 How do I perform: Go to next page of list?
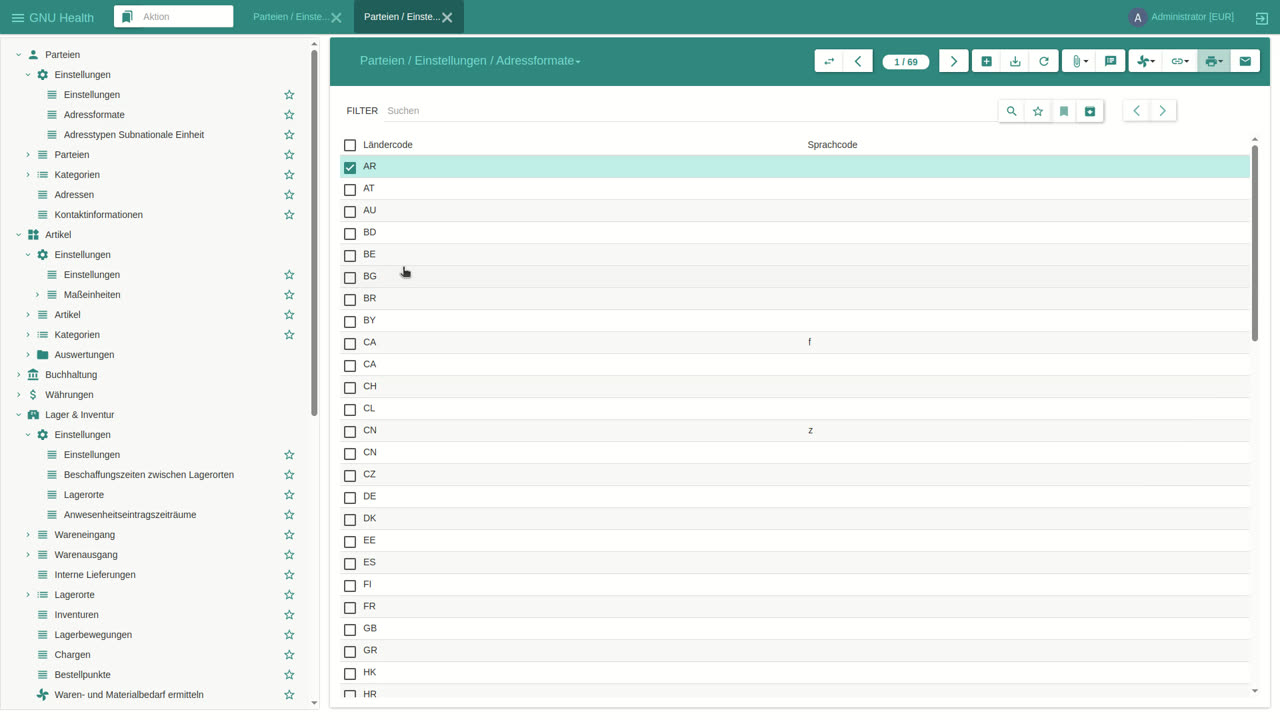1163,111
